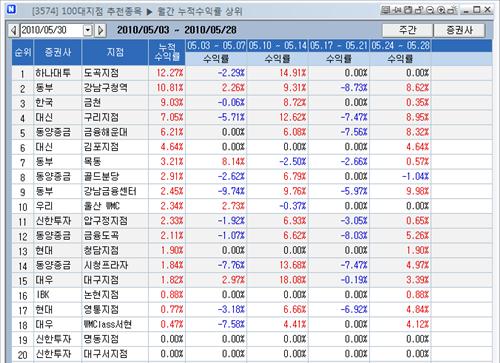500x363 pixels.
Task: Click the title bar icon beside minimize
Action: point(452,10)
